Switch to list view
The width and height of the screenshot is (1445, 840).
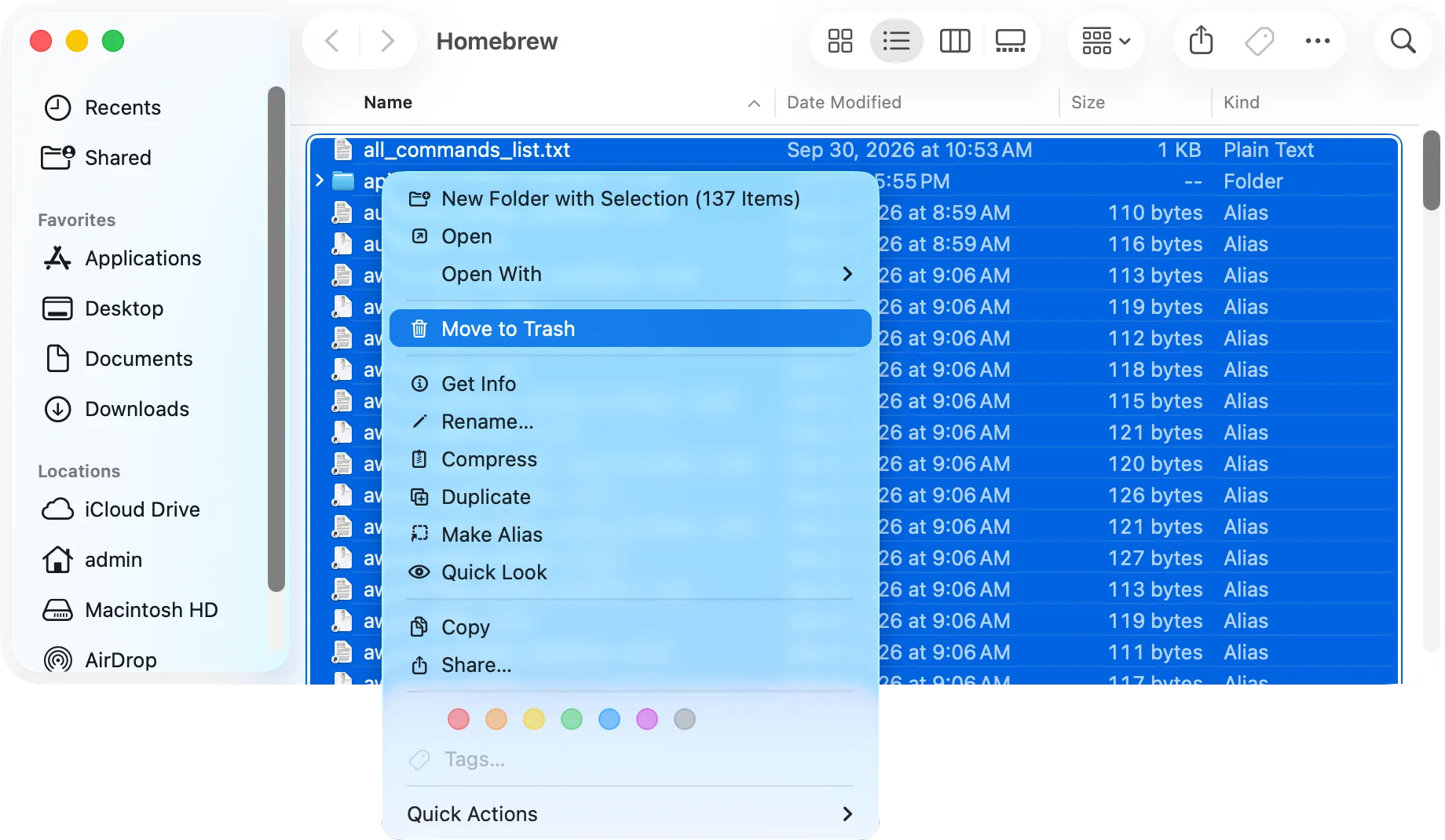(x=896, y=41)
